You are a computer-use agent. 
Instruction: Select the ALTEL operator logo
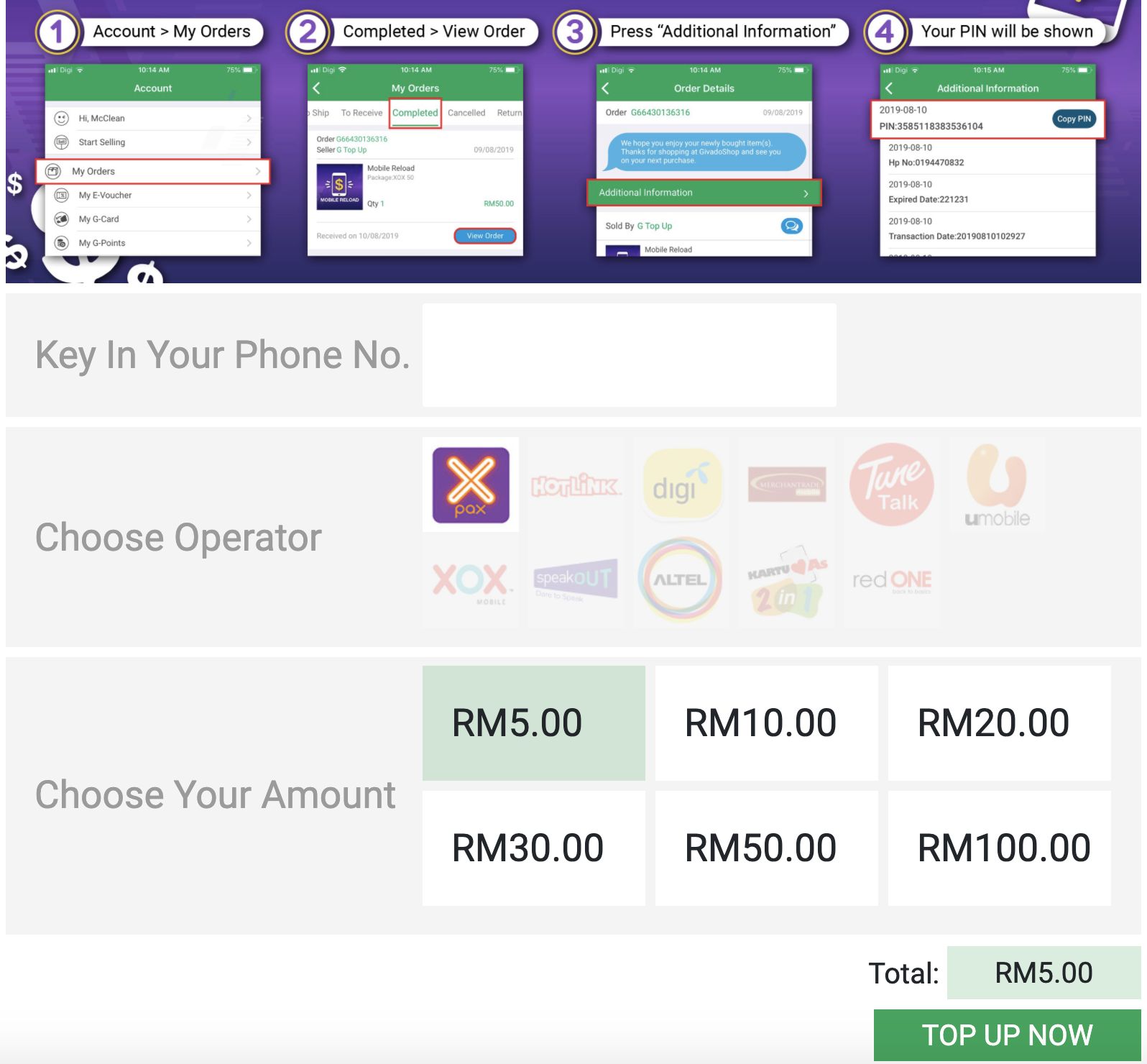click(682, 581)
